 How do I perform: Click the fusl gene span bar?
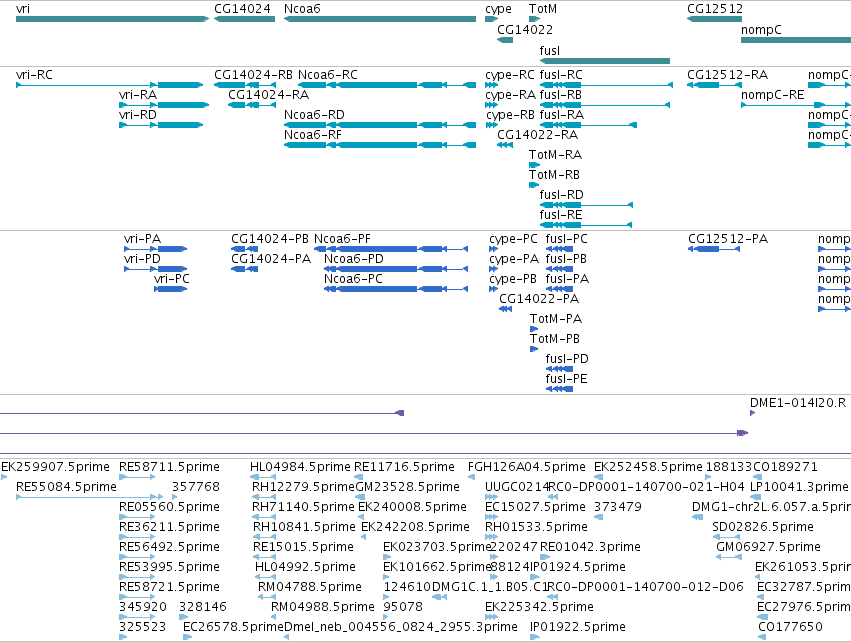click(x=605, y=61)
